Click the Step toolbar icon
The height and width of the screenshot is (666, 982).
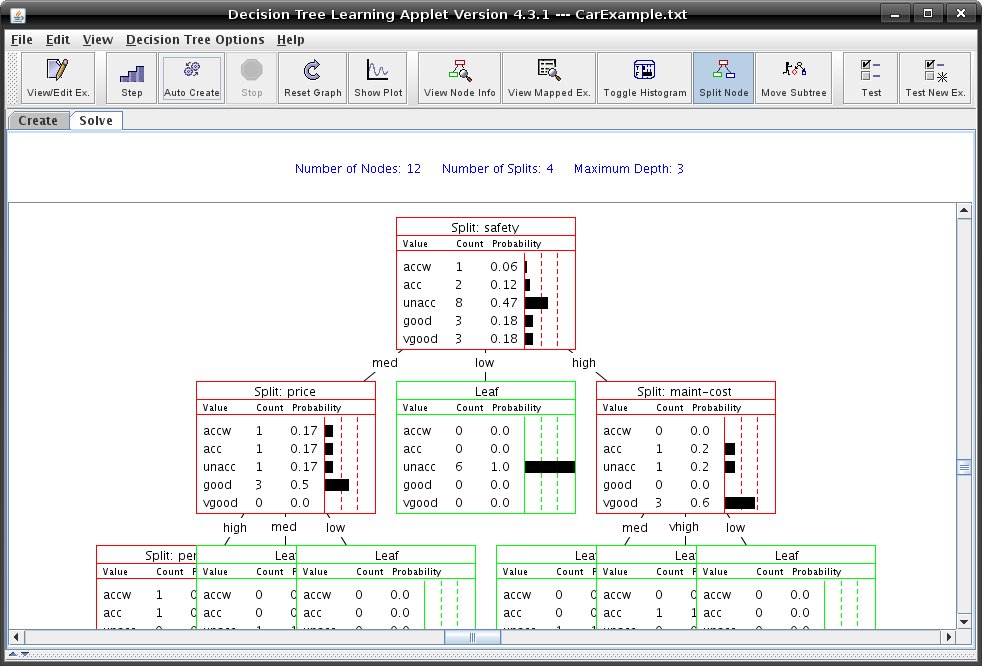click(x=132, y=78)
